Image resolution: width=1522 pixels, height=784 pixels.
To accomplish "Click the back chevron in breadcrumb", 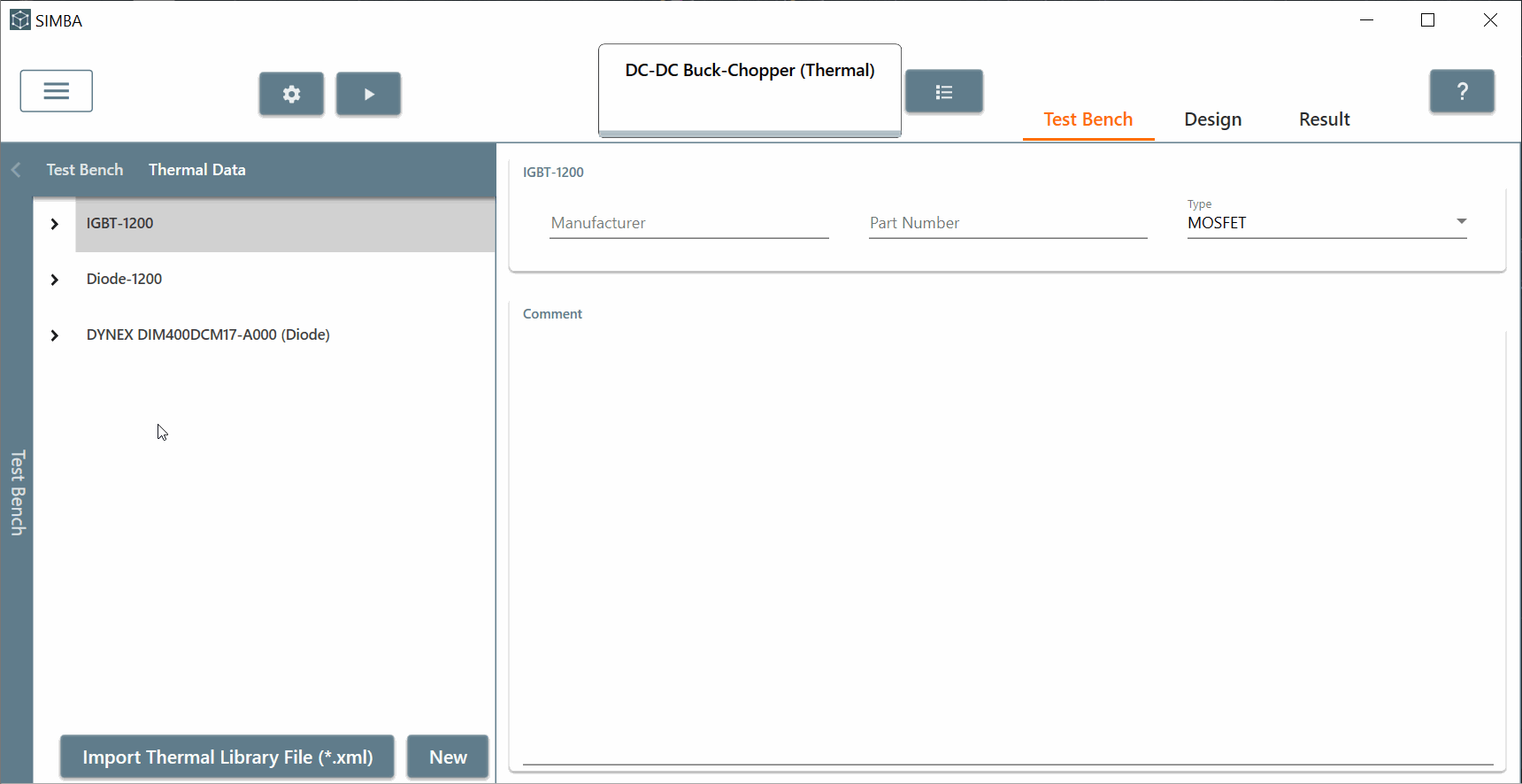I will pos(16,170).
